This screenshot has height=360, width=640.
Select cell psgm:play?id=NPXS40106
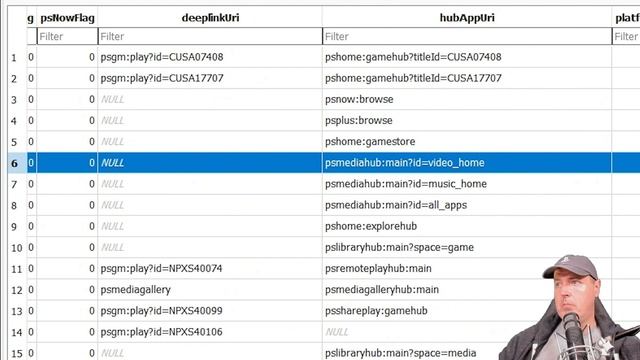coord(210,332)
